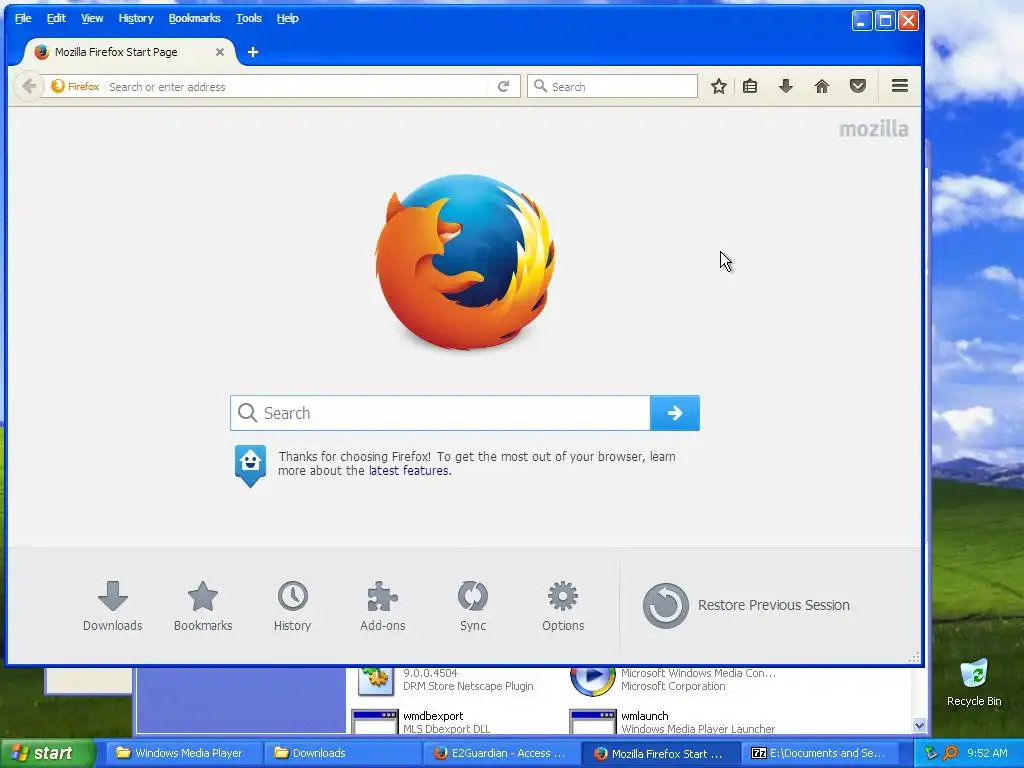The image size is (1024, 768).
Task: Focus the toolbar Search box
Action: coord(613,86)
